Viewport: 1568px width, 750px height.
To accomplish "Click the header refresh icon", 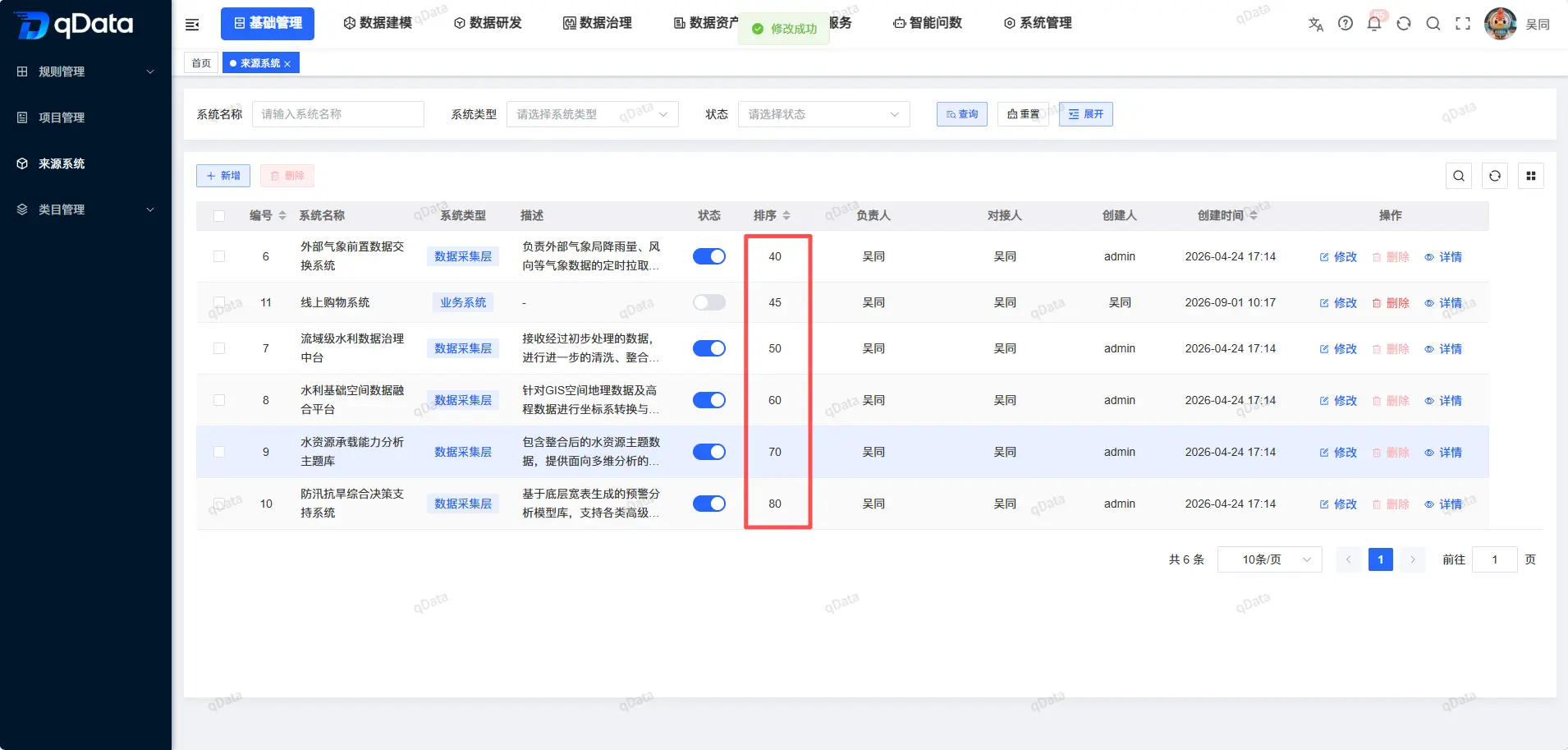I will click(1404, 23).
